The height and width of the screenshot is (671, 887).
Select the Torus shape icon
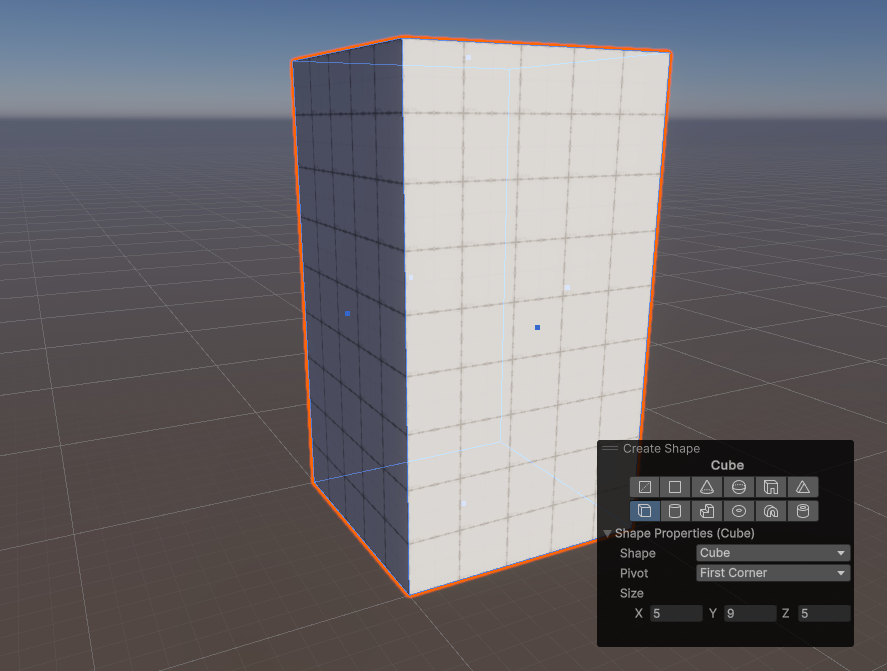(739, 511)
